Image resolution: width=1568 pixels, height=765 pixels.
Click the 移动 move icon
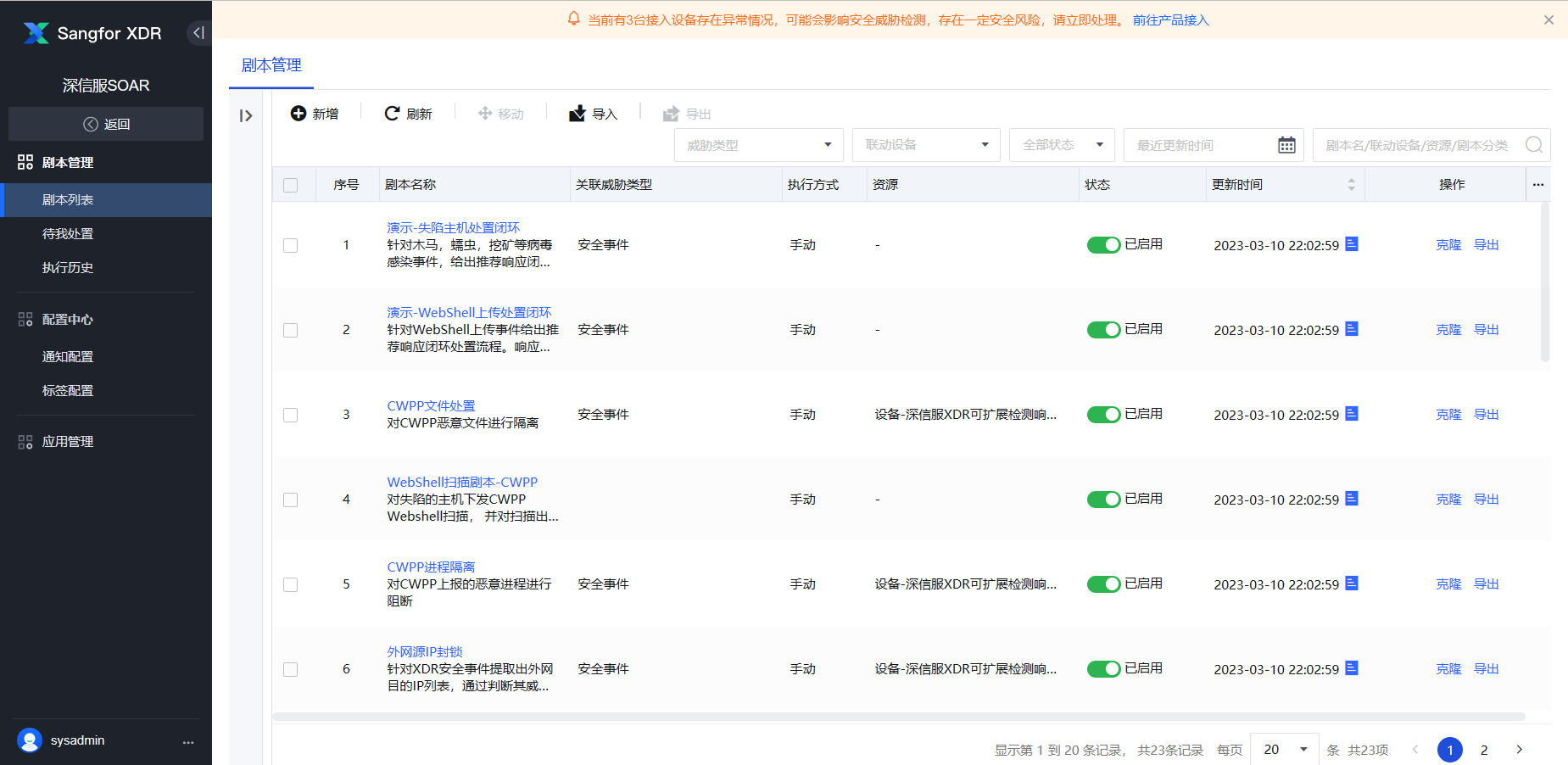[485, 113]
